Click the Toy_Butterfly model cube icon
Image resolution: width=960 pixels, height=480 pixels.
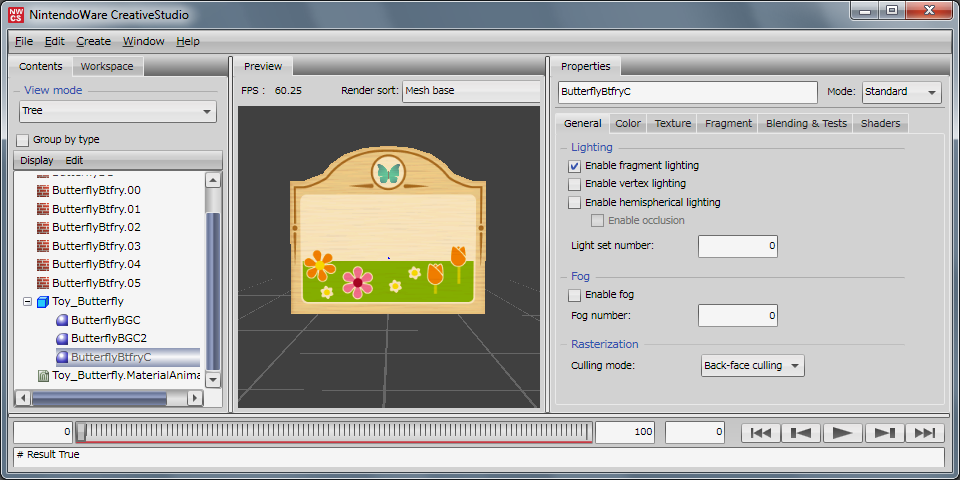click(43, 302)
